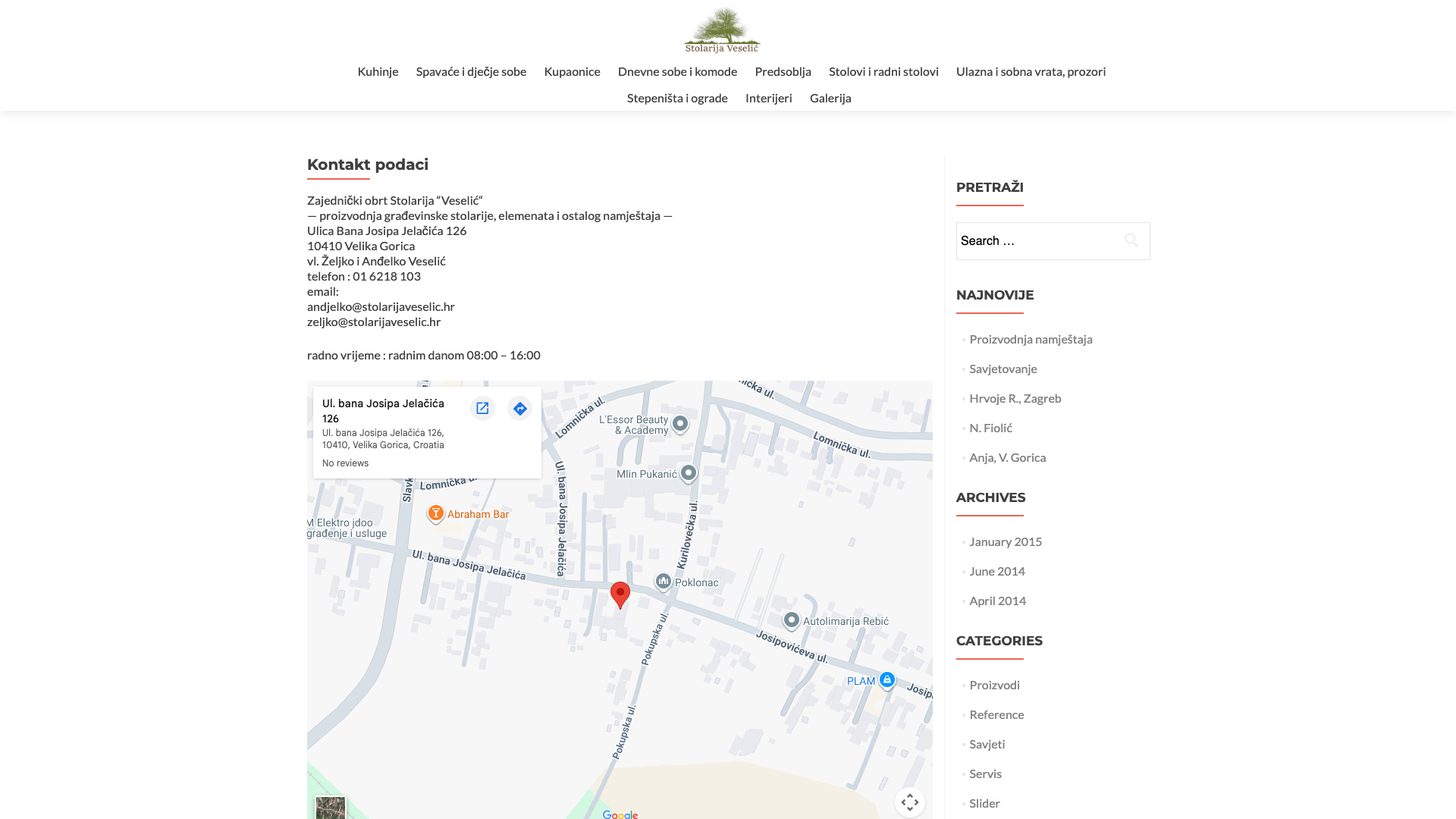Open the Reference category link
The width and height of the screenshot is (1456, 819).
996,714
